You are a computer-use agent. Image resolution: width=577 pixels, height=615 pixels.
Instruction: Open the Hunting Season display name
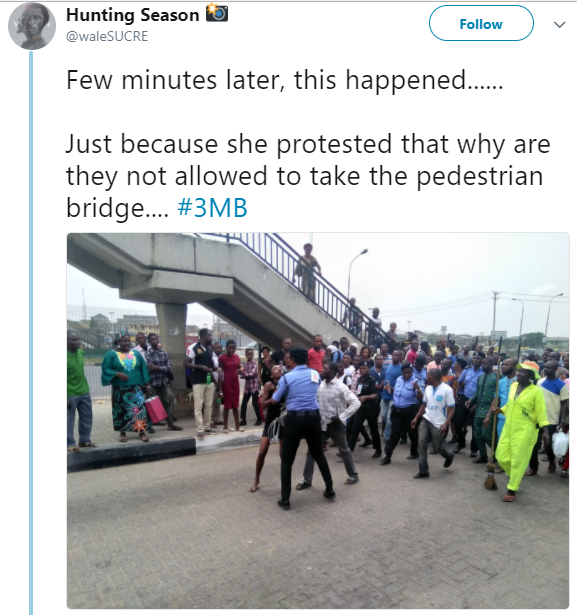(133, 15)
